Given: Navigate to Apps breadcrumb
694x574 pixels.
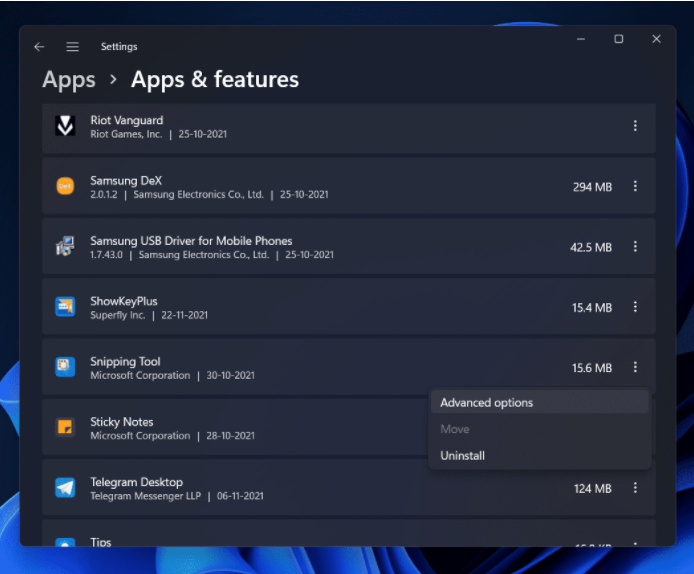Looking at the screenshot, I should 69,80.
